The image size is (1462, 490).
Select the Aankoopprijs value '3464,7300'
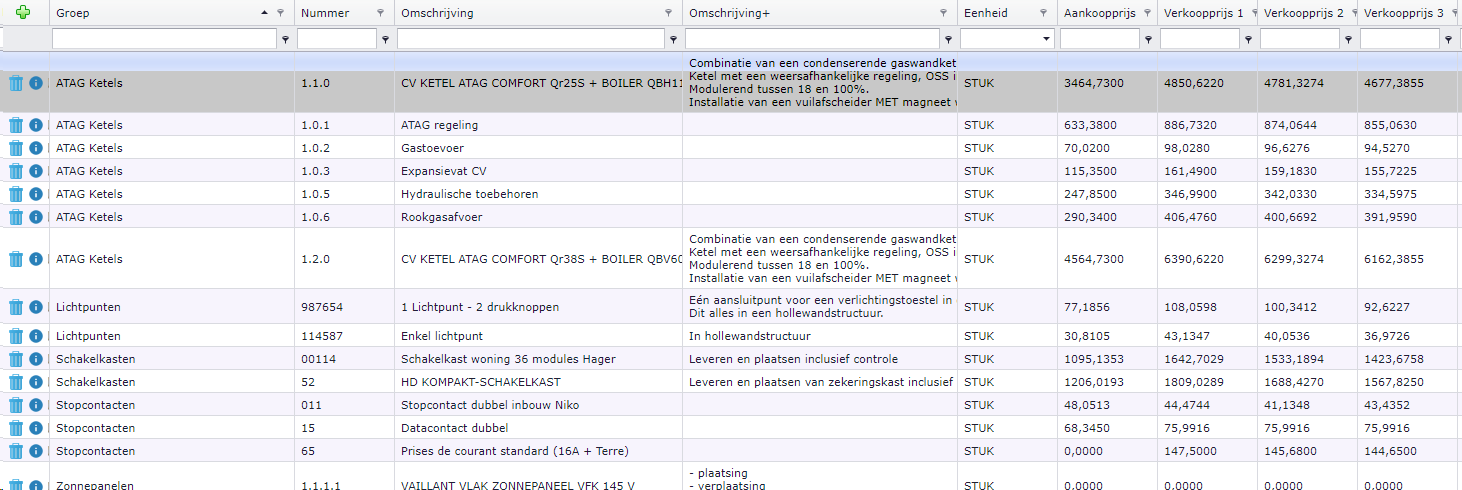tap(1094, 83)
